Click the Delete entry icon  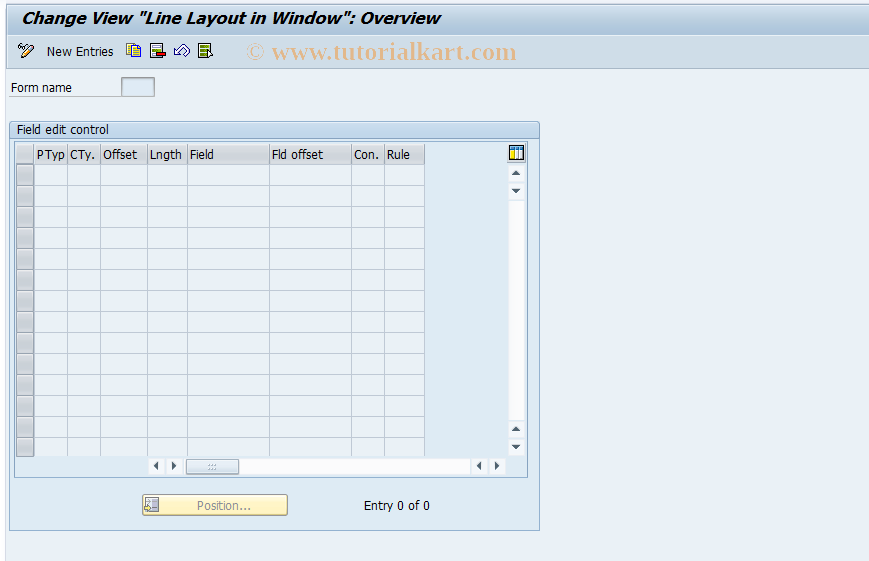pyautogui.click(x=158, y=51)
